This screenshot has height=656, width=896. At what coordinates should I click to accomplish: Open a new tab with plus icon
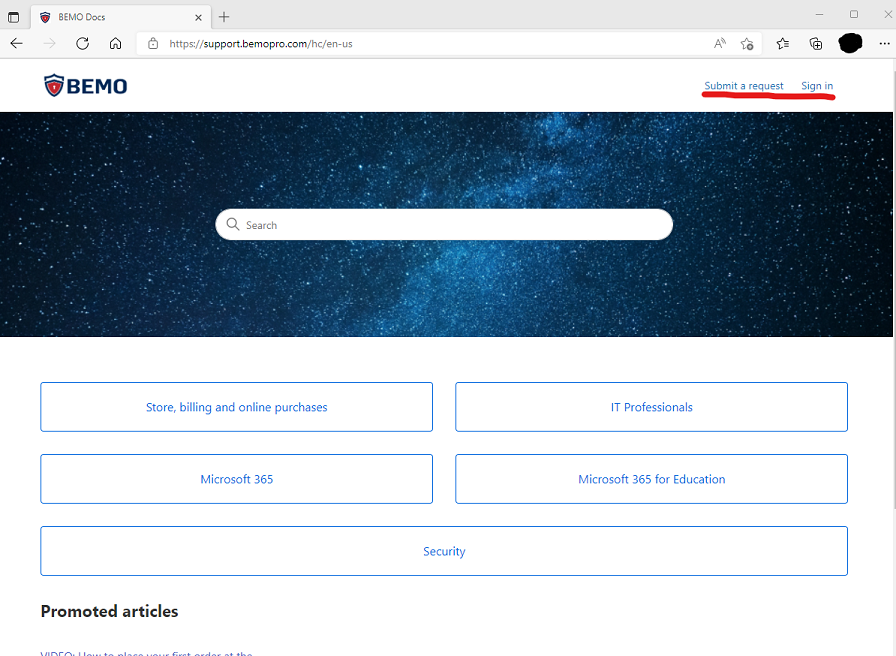224,17
